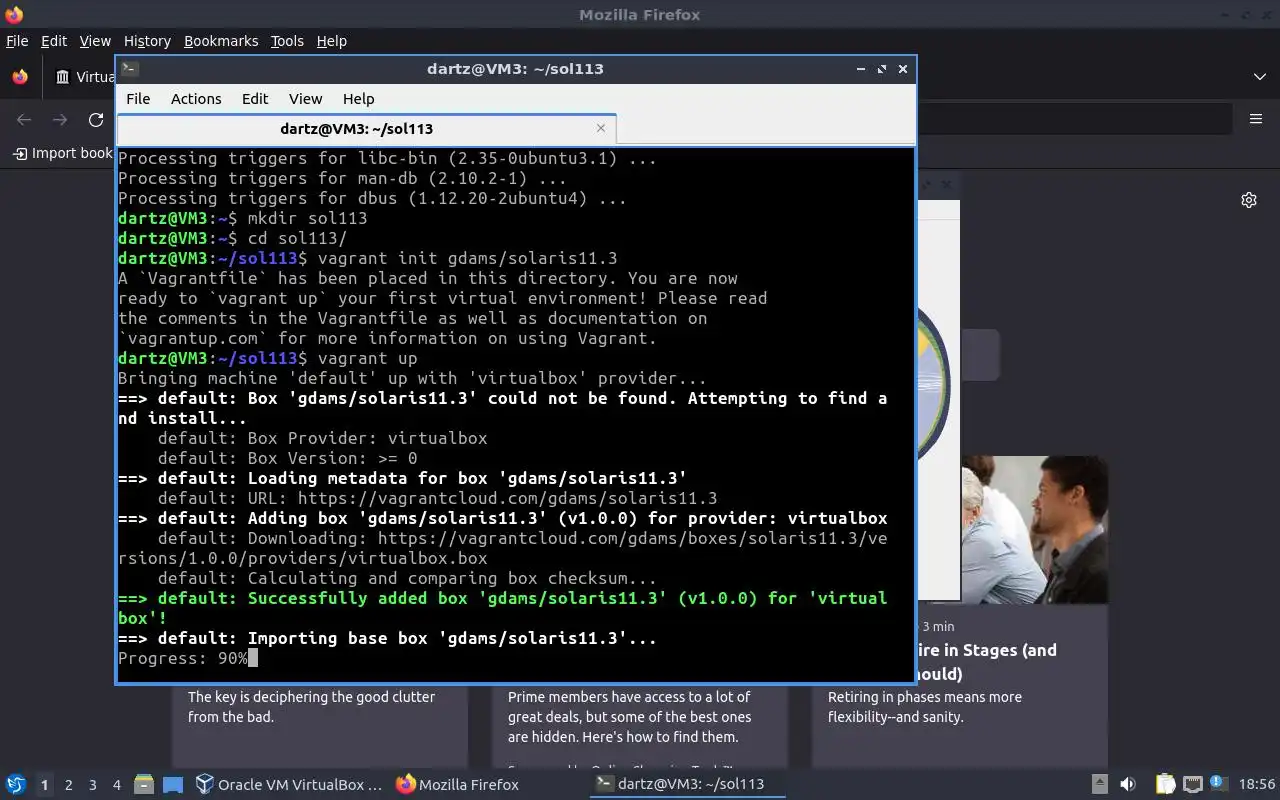Open the terminal Help menu
Viewport: 1280px width, 800px height.
pyautogui.click(x=358, y=98)
